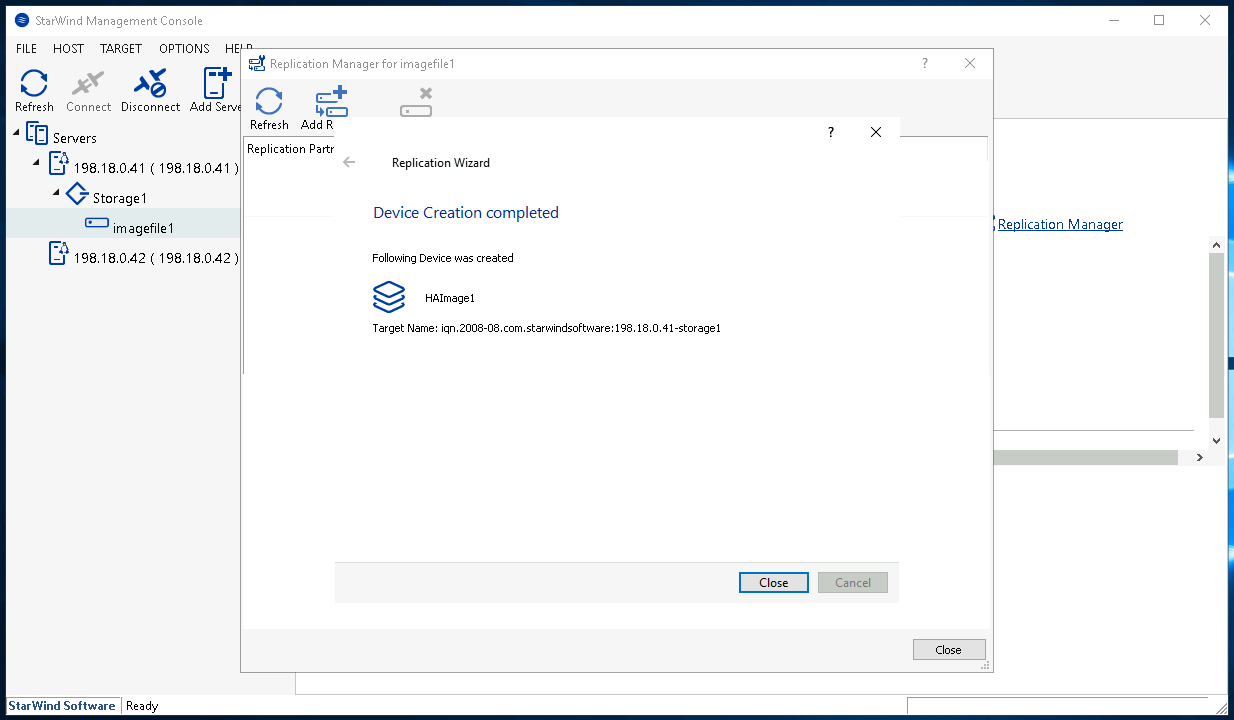The image size is (1234, 720).
Task: Click the wizard back arrow
Action: (x=349, y=162)
